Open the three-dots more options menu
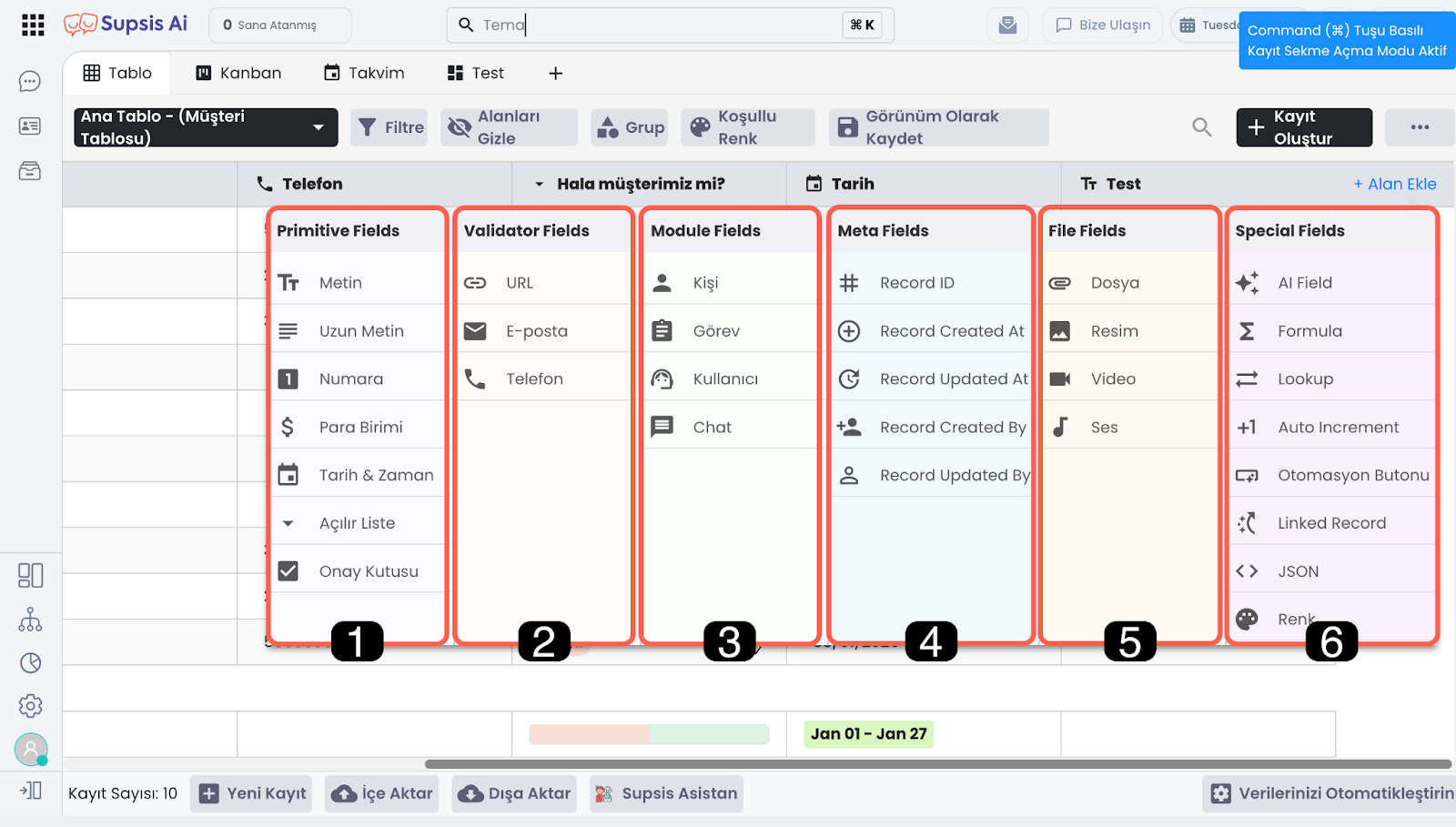Screen dimensions: 1456x827 click(x=1420, y=127)
